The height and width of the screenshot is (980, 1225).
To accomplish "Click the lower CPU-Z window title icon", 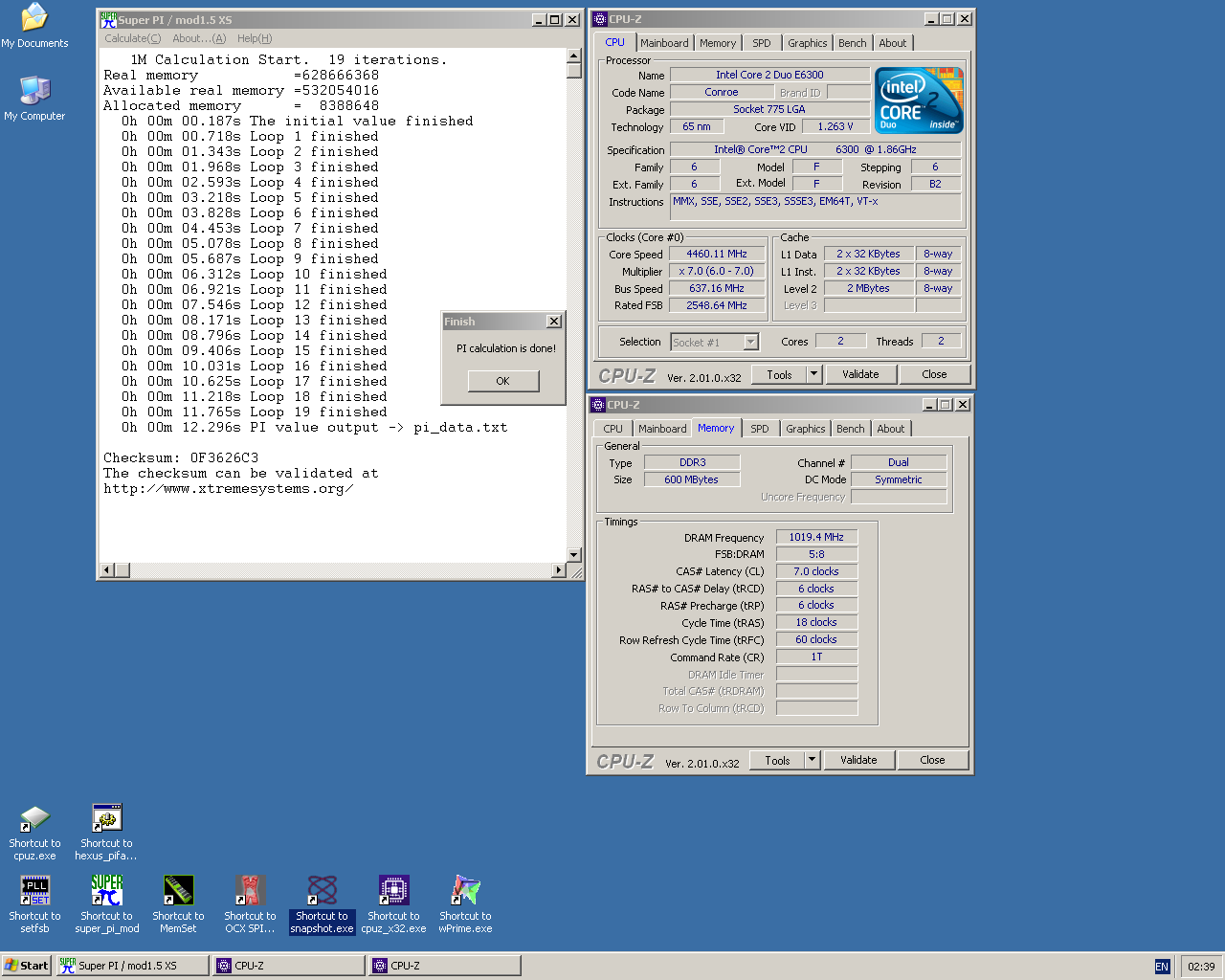I will coord(598,404).
